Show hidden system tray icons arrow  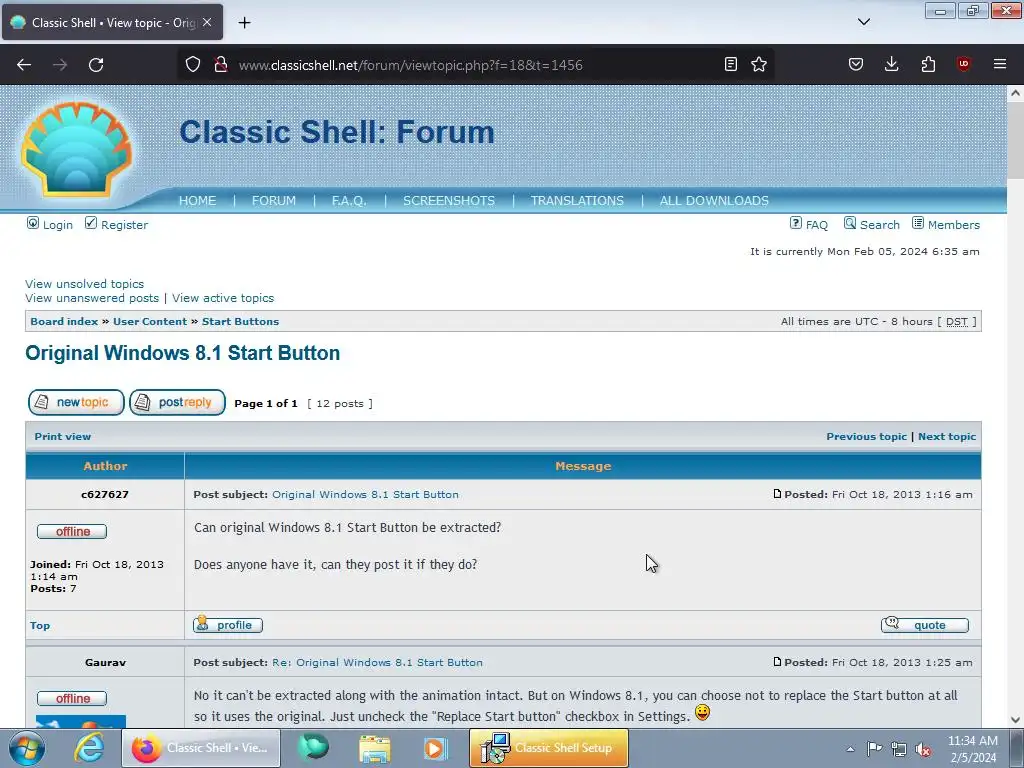point(850,749)
